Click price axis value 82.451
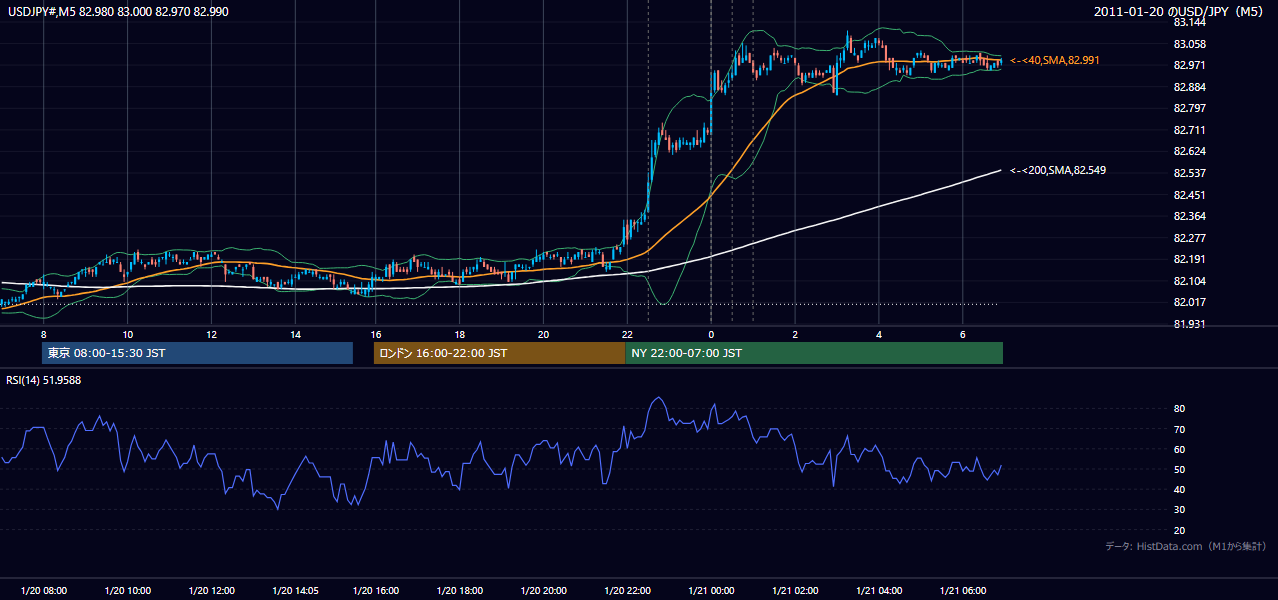The width and height of the screenshot is (1278, 600). 1189,195
